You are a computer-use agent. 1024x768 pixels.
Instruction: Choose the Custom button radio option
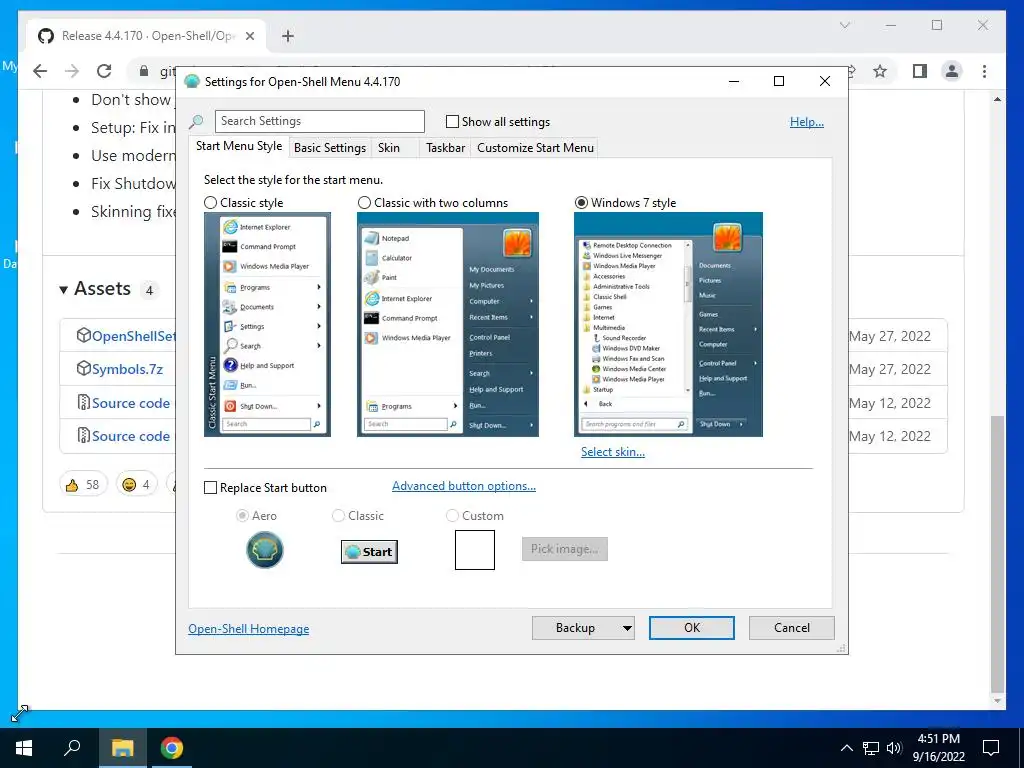point(452,516)
